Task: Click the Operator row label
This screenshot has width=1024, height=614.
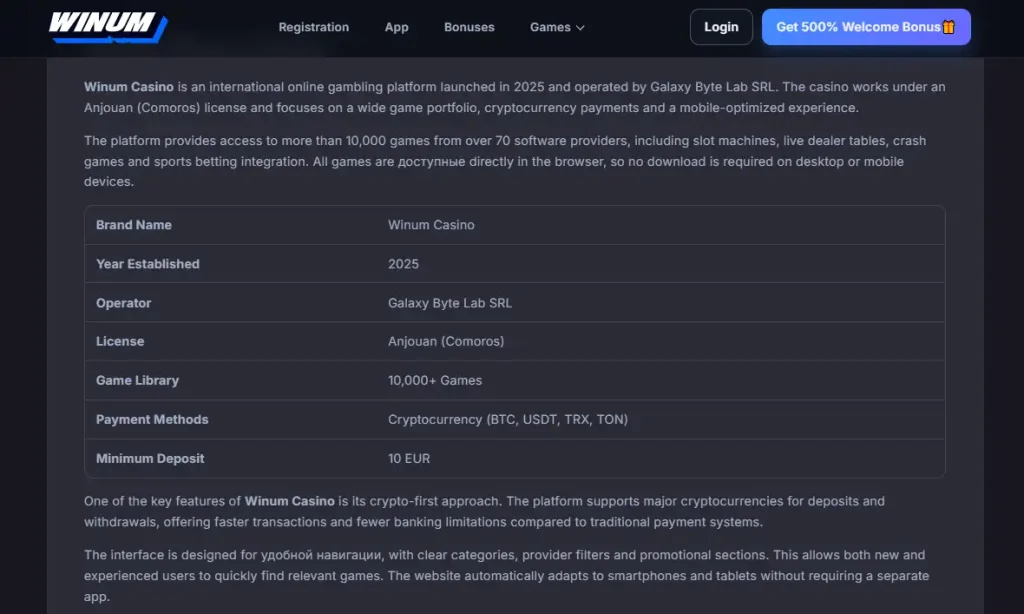Action: (123, 303)
